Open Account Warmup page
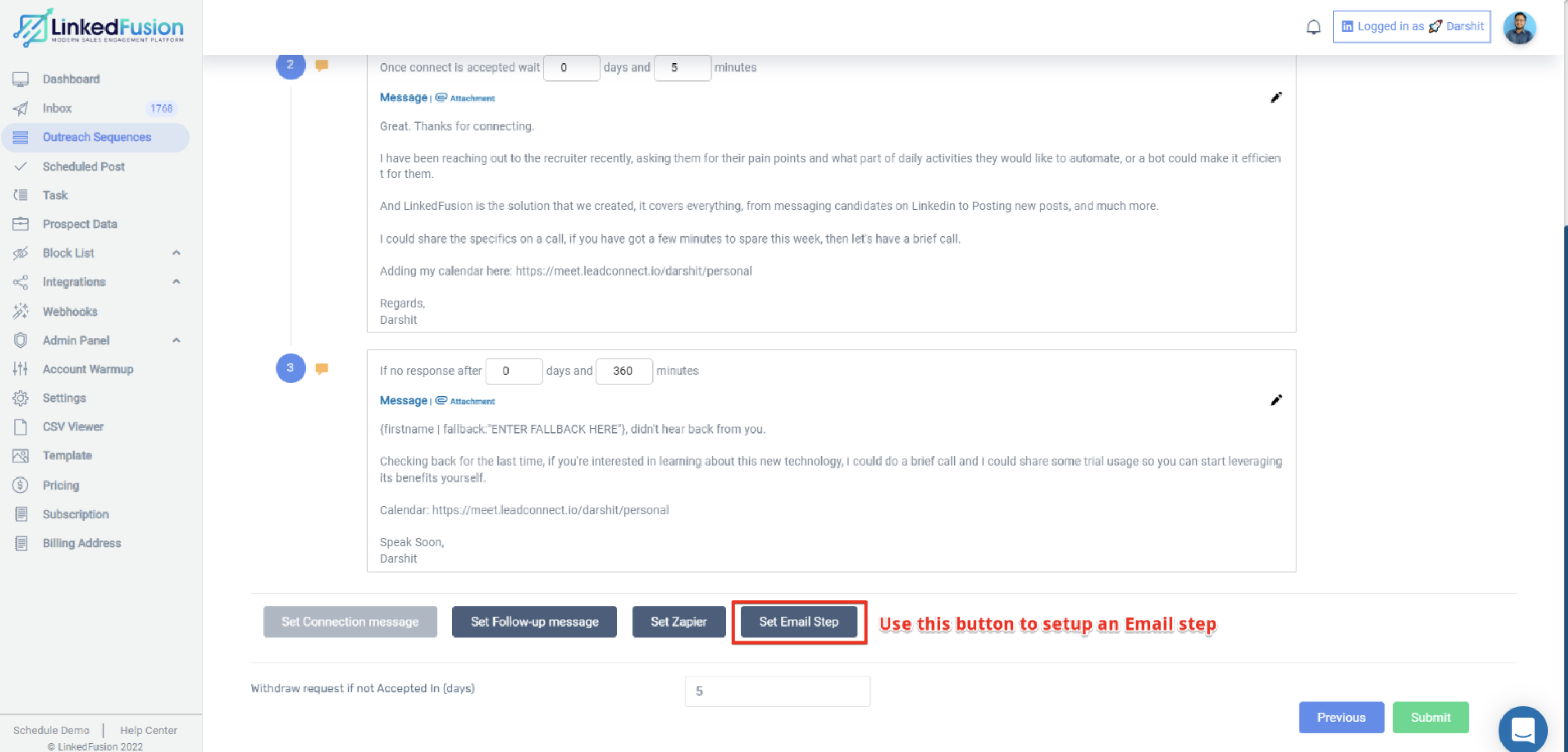 tap(88, 369)
